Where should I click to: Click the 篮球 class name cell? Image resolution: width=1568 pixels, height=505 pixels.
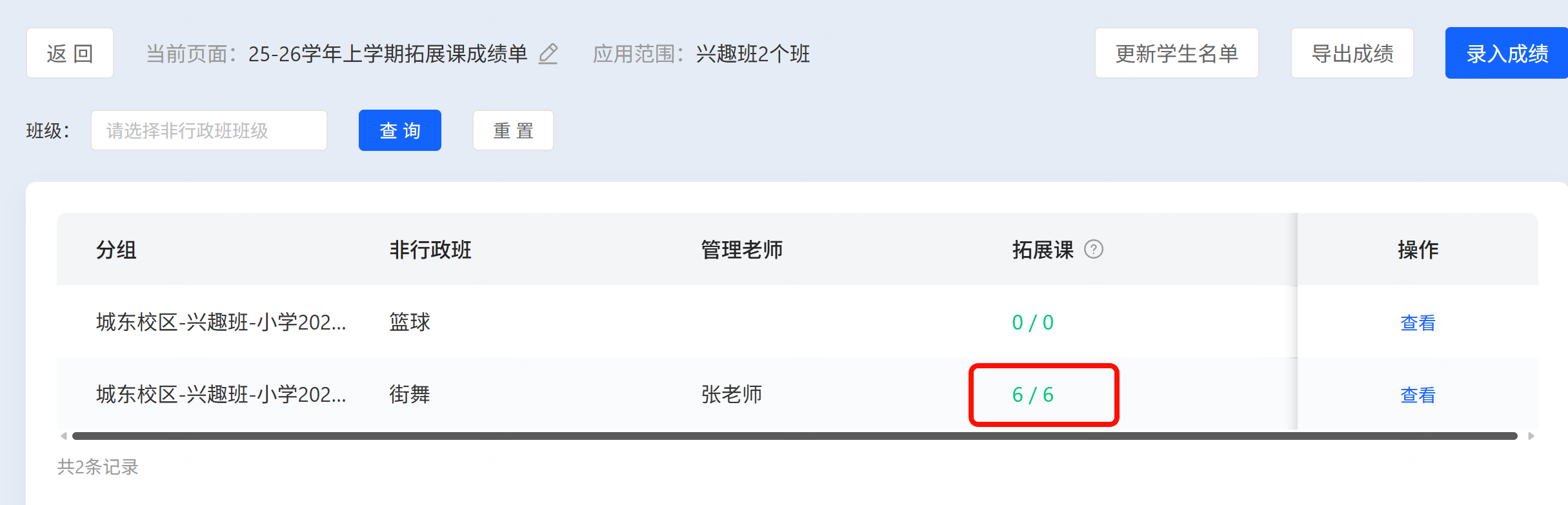(410, 322)
